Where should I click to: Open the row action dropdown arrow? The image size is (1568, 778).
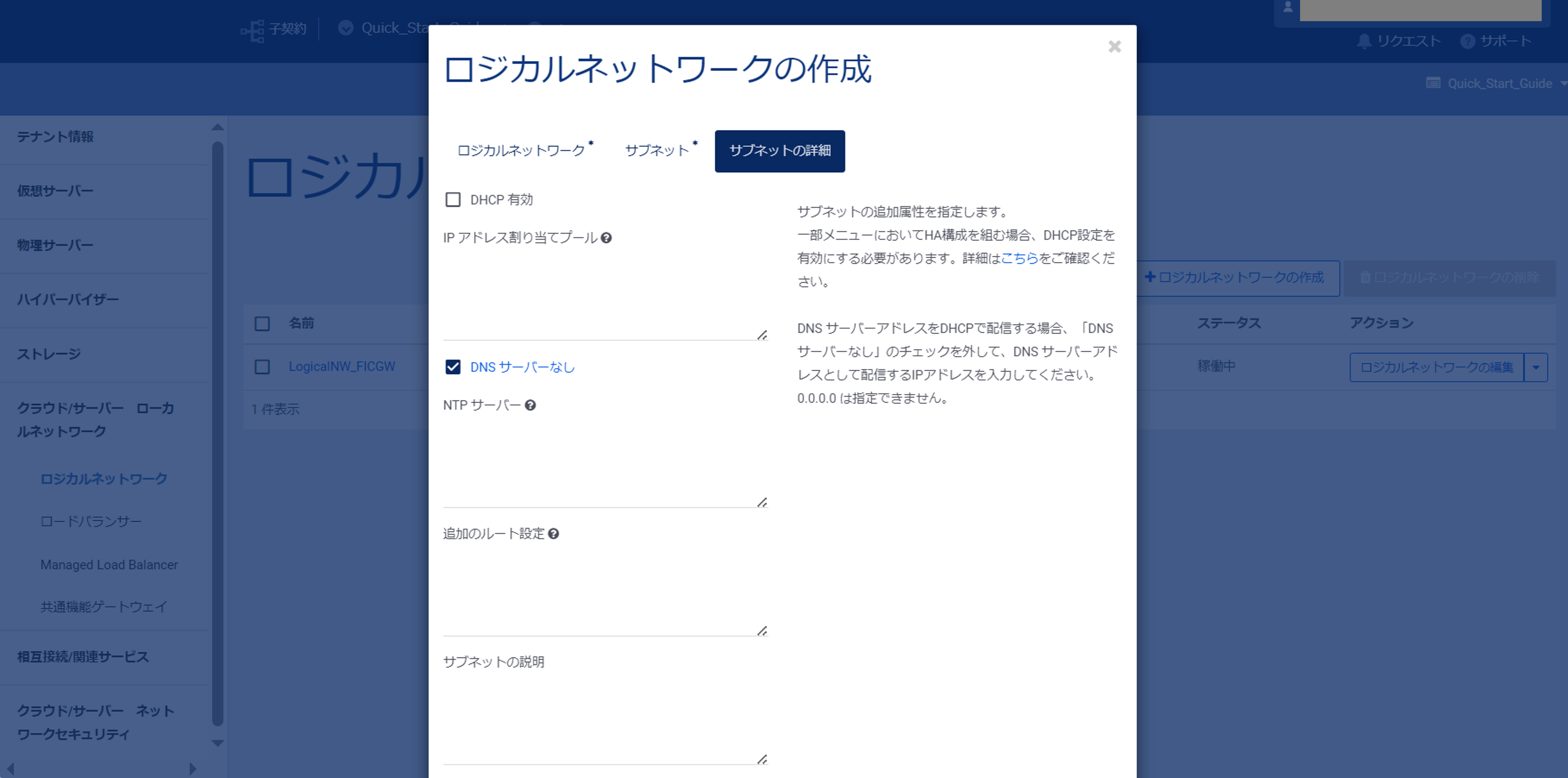pyautogui.click(x=1536, y=367)
